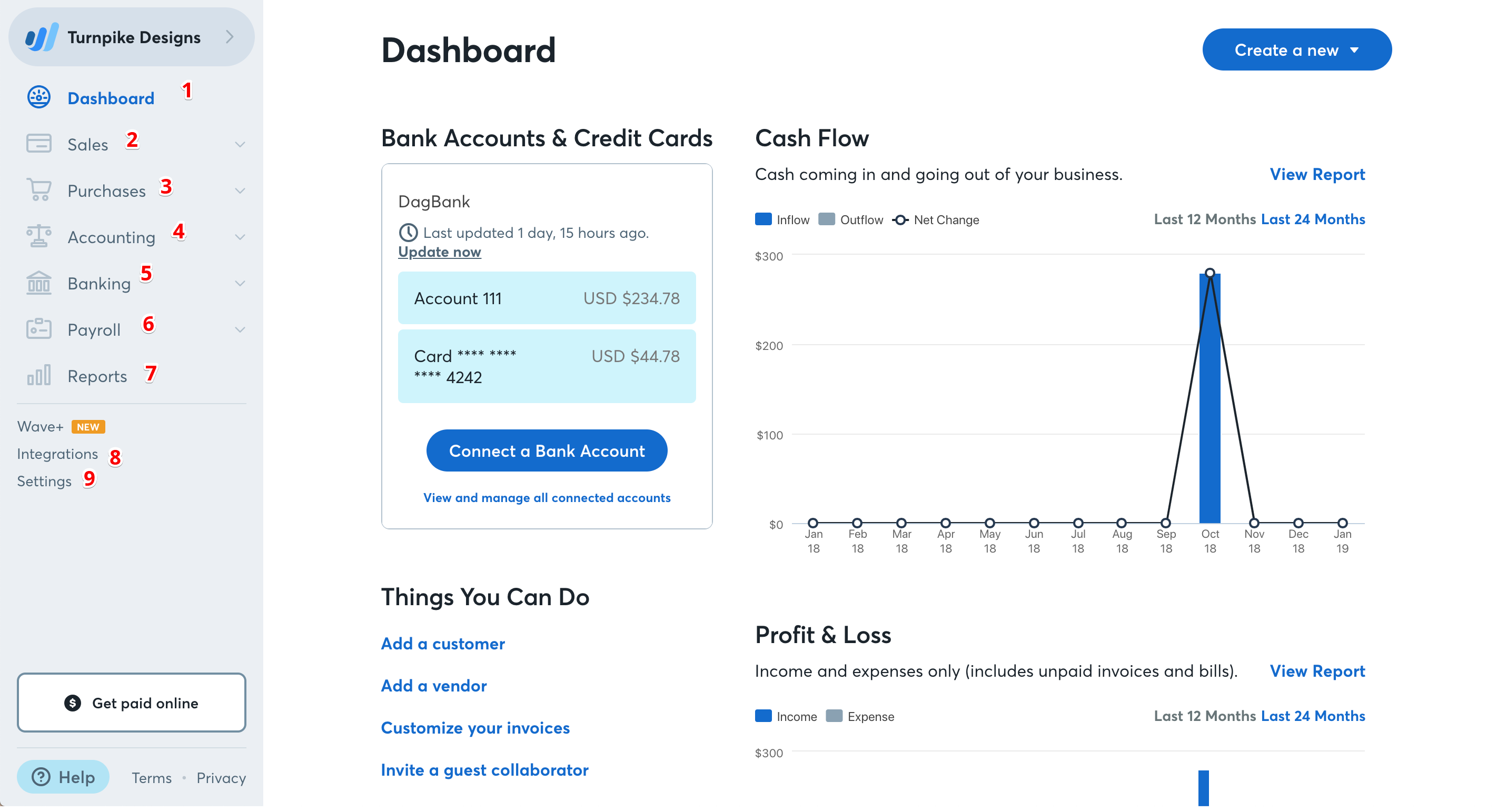
Task: Open the Settings menu item
Action: [44, 481]
